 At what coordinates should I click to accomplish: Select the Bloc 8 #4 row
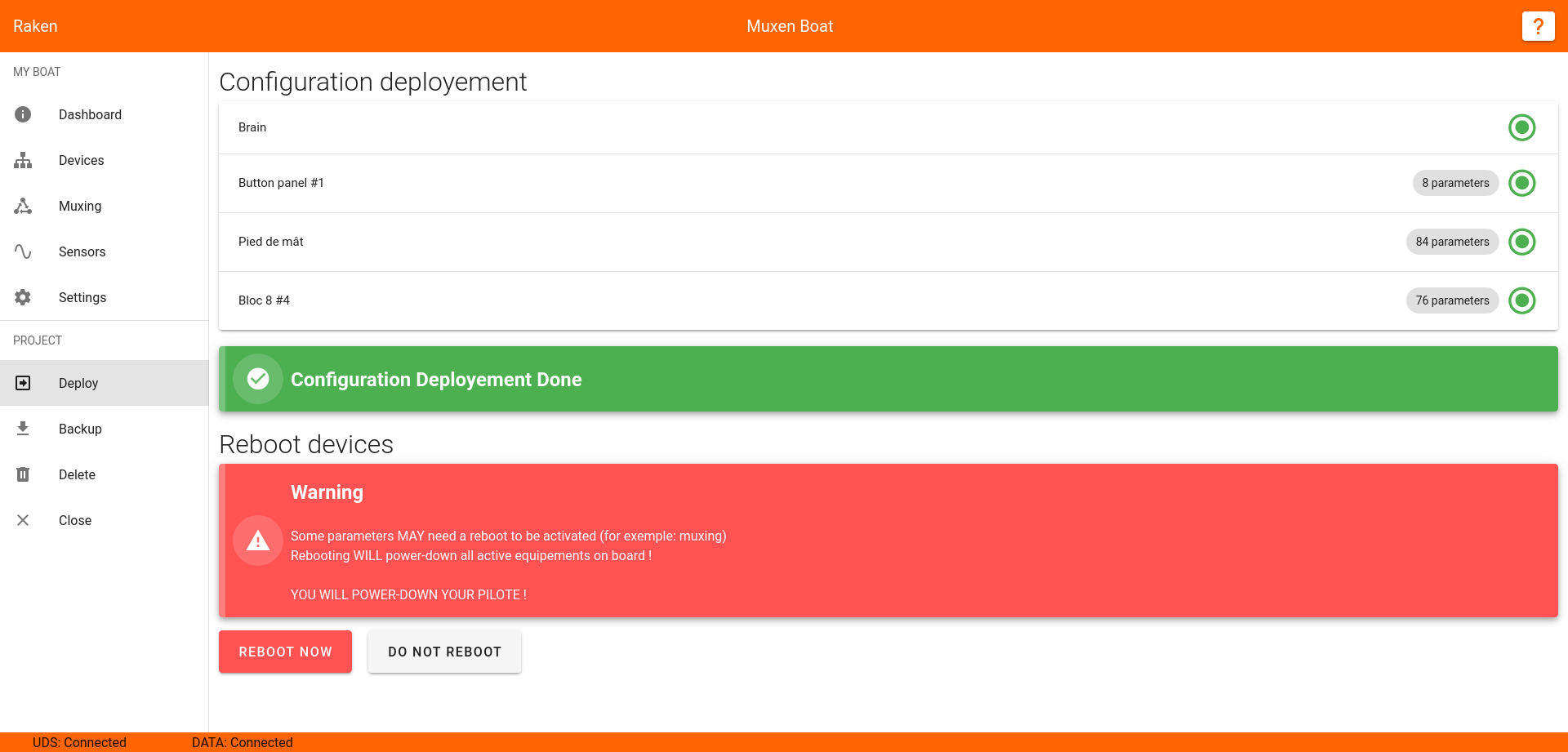[889, 300]
